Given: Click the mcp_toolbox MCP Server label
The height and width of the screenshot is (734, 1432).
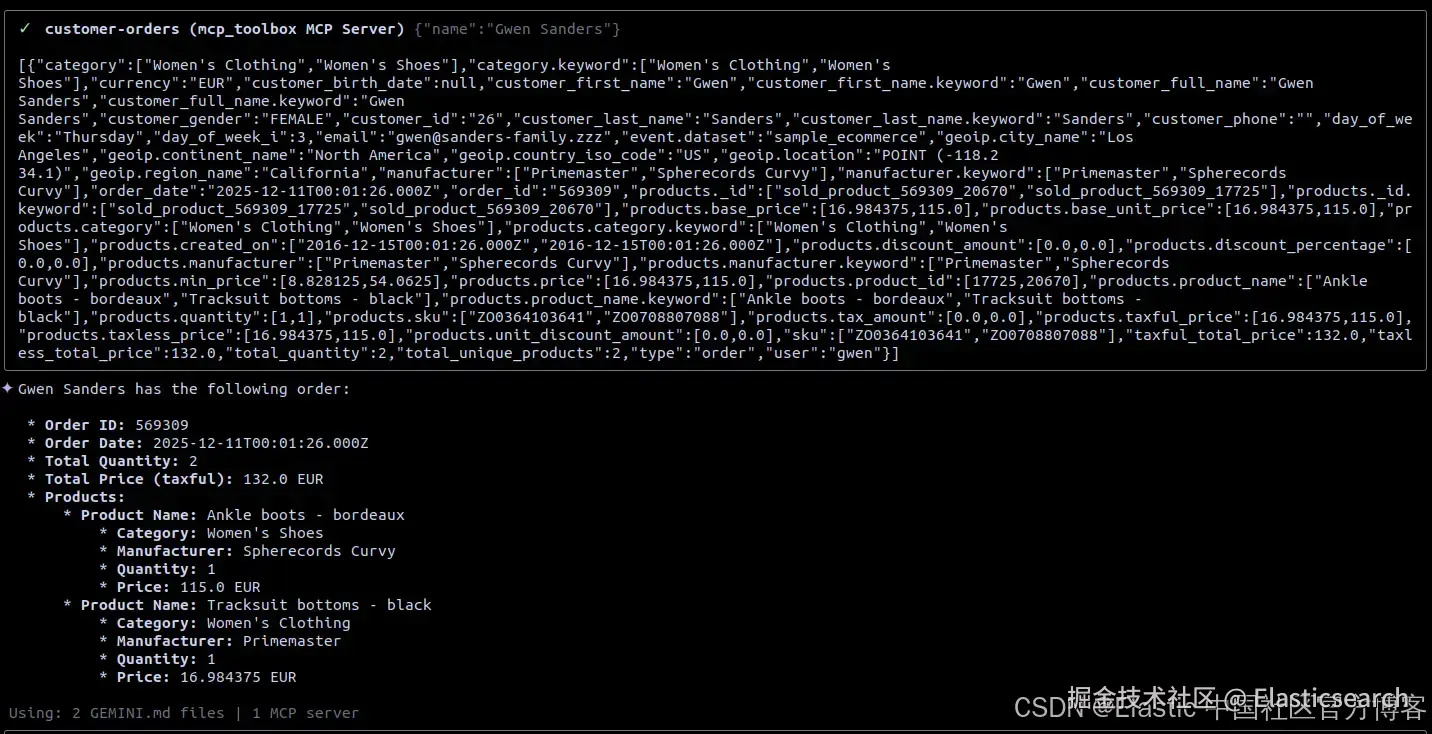Looking at the screenshot, I should click(x=296, y=29).
